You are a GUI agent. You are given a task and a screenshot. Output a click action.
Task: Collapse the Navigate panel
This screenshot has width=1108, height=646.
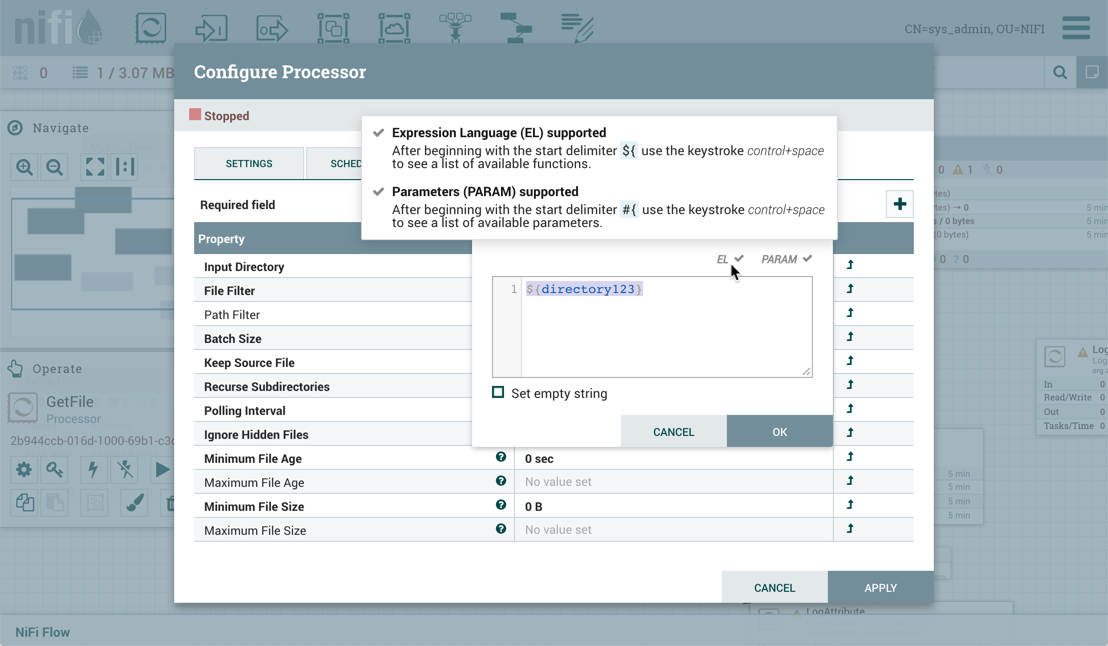pos(15,128)
